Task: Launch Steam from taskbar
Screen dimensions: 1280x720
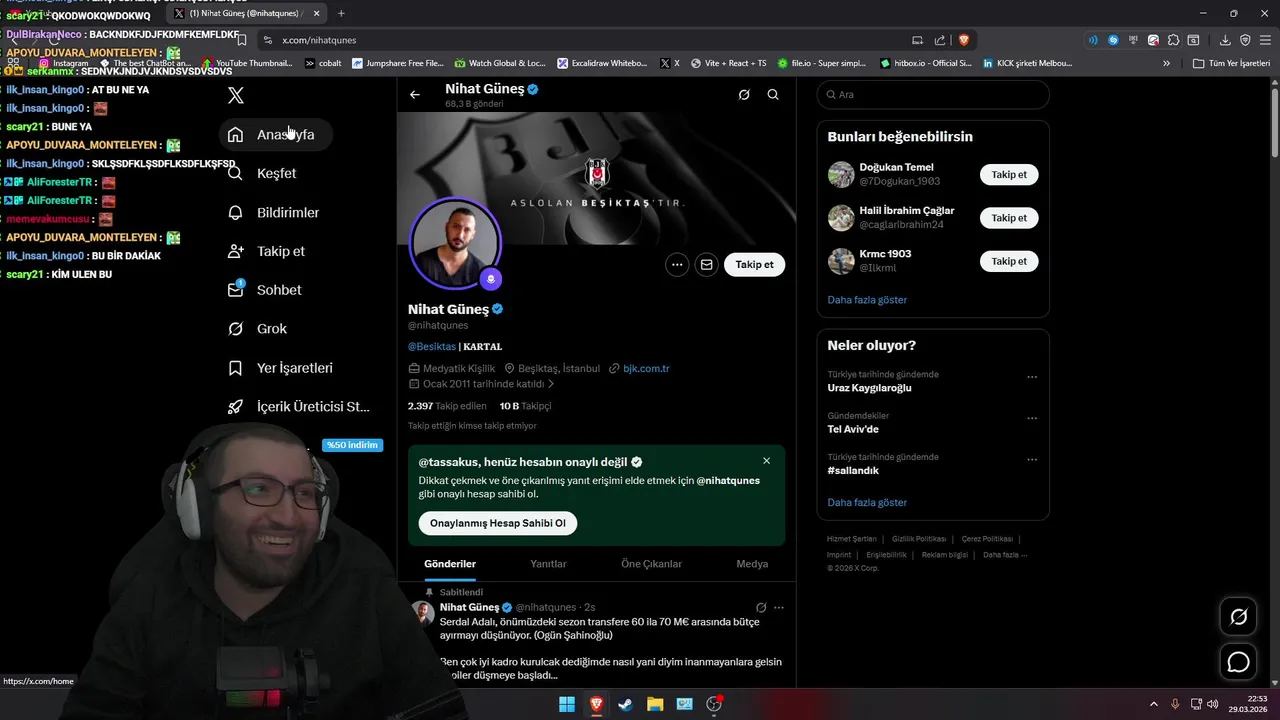Action: [x=625, y=704]
